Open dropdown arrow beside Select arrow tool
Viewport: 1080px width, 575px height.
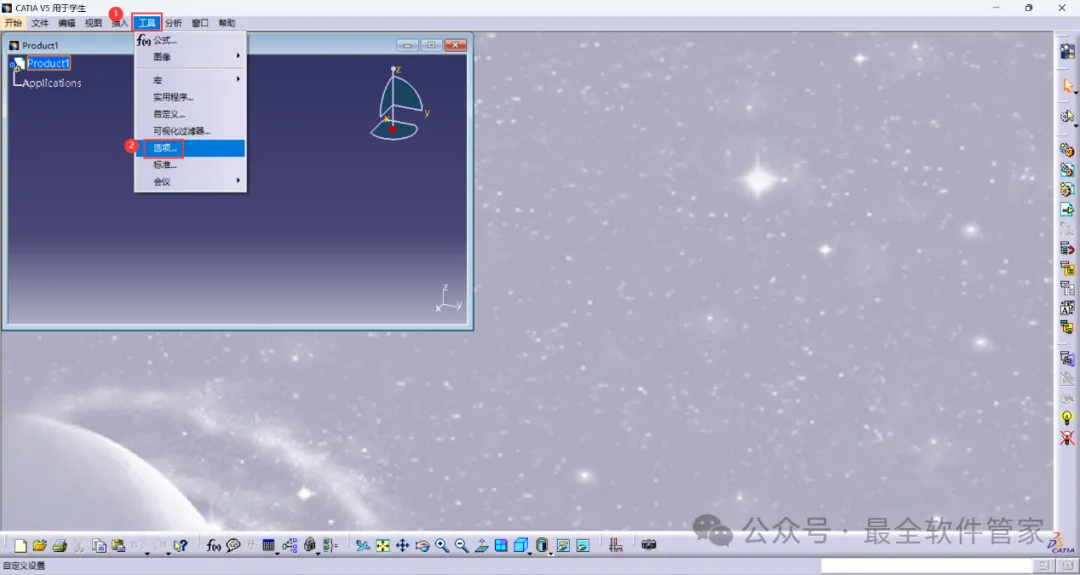(x=1075, y=93)
